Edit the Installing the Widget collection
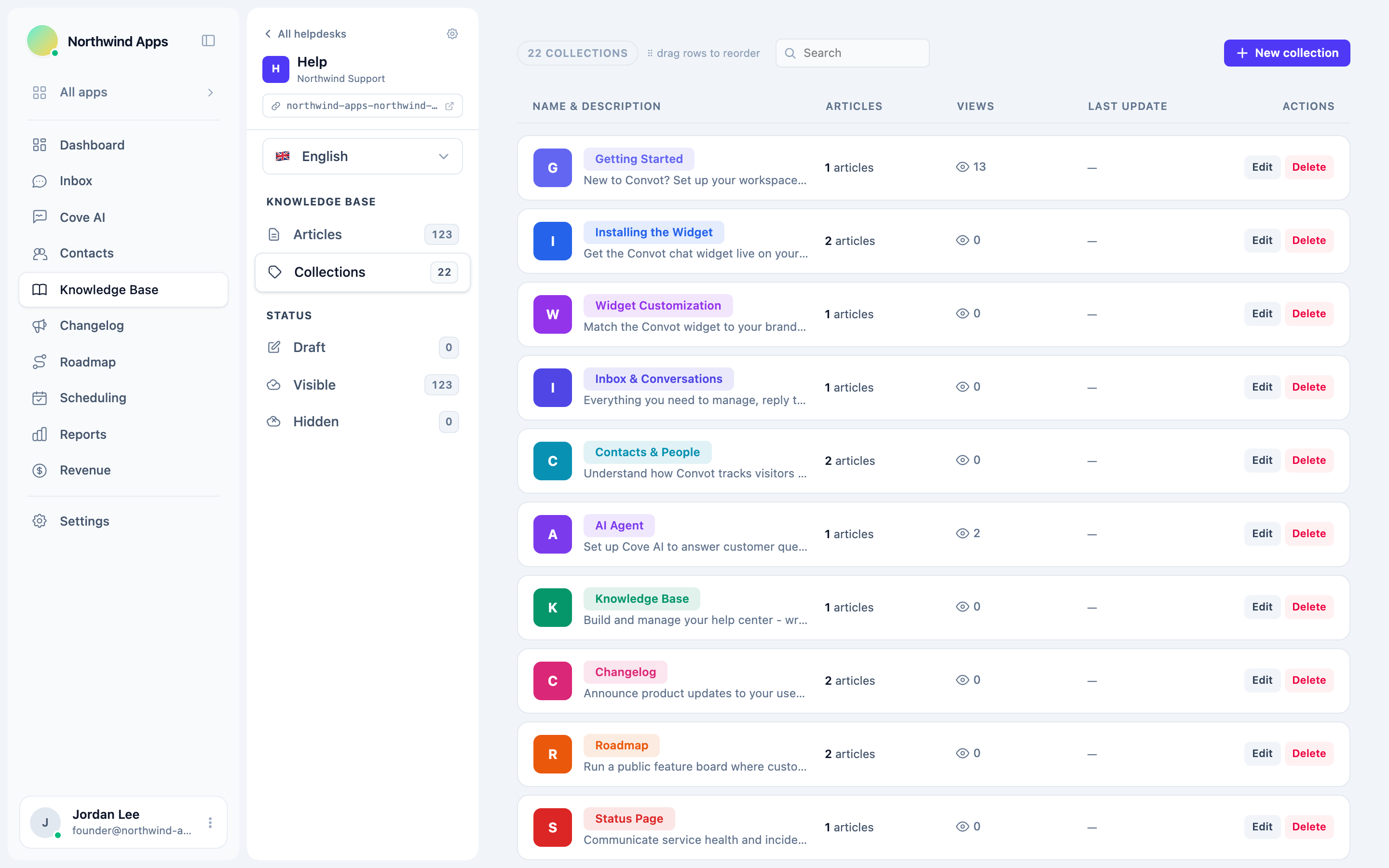This screenshot has height=868, width=1389. [x=1262, y=241]
